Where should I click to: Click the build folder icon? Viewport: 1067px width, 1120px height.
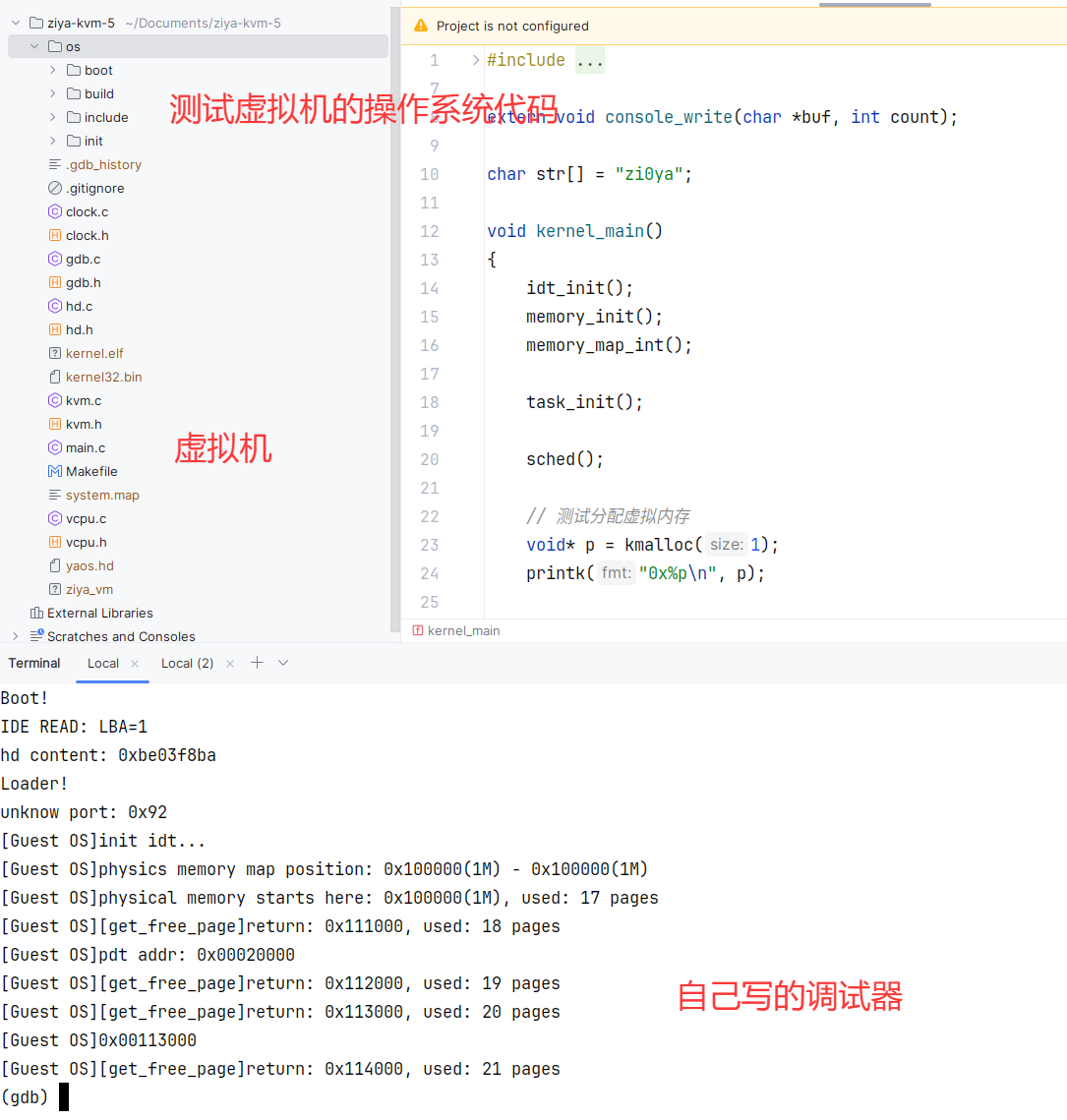tap(74, 93)
